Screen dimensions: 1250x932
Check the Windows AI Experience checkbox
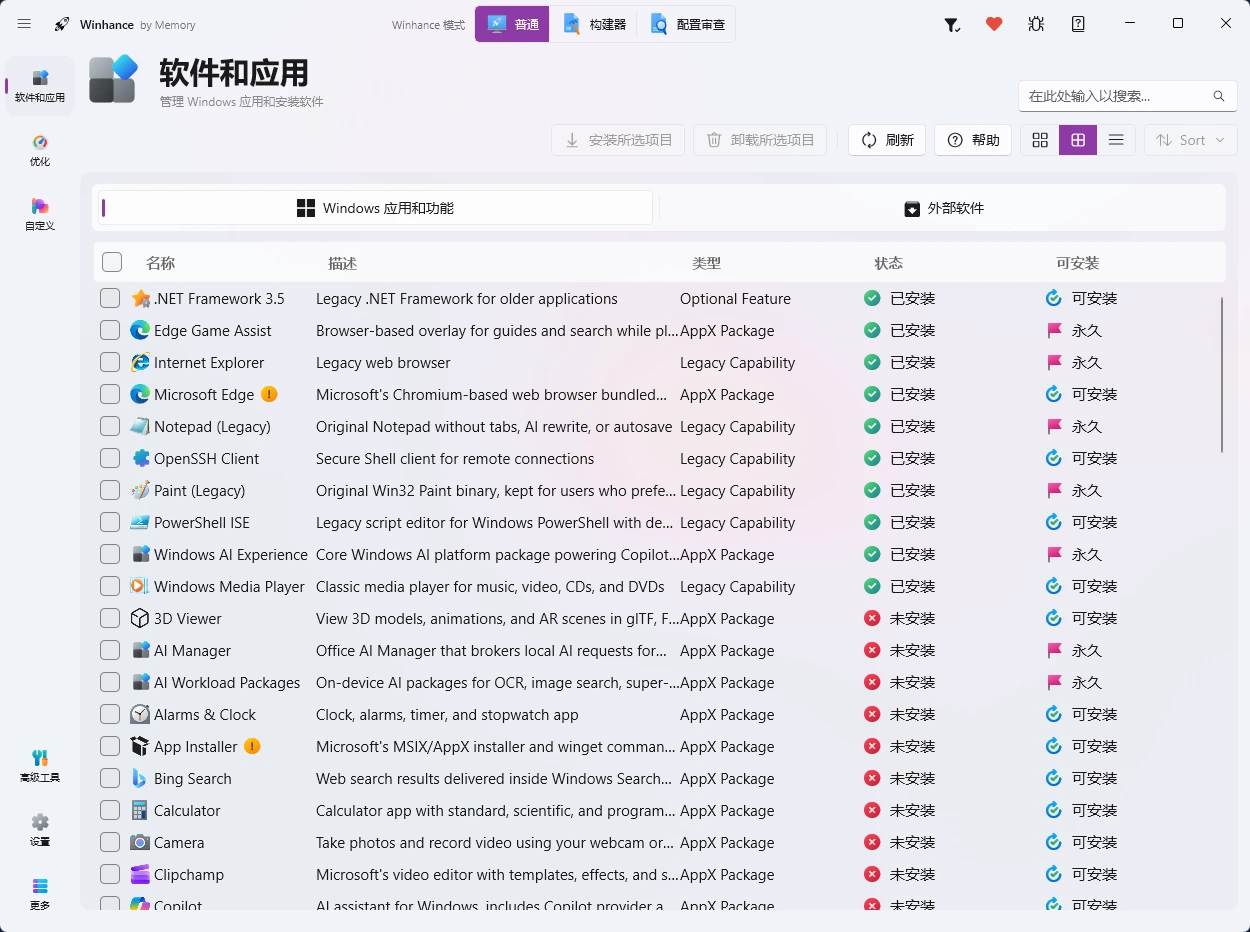[110, 554]
